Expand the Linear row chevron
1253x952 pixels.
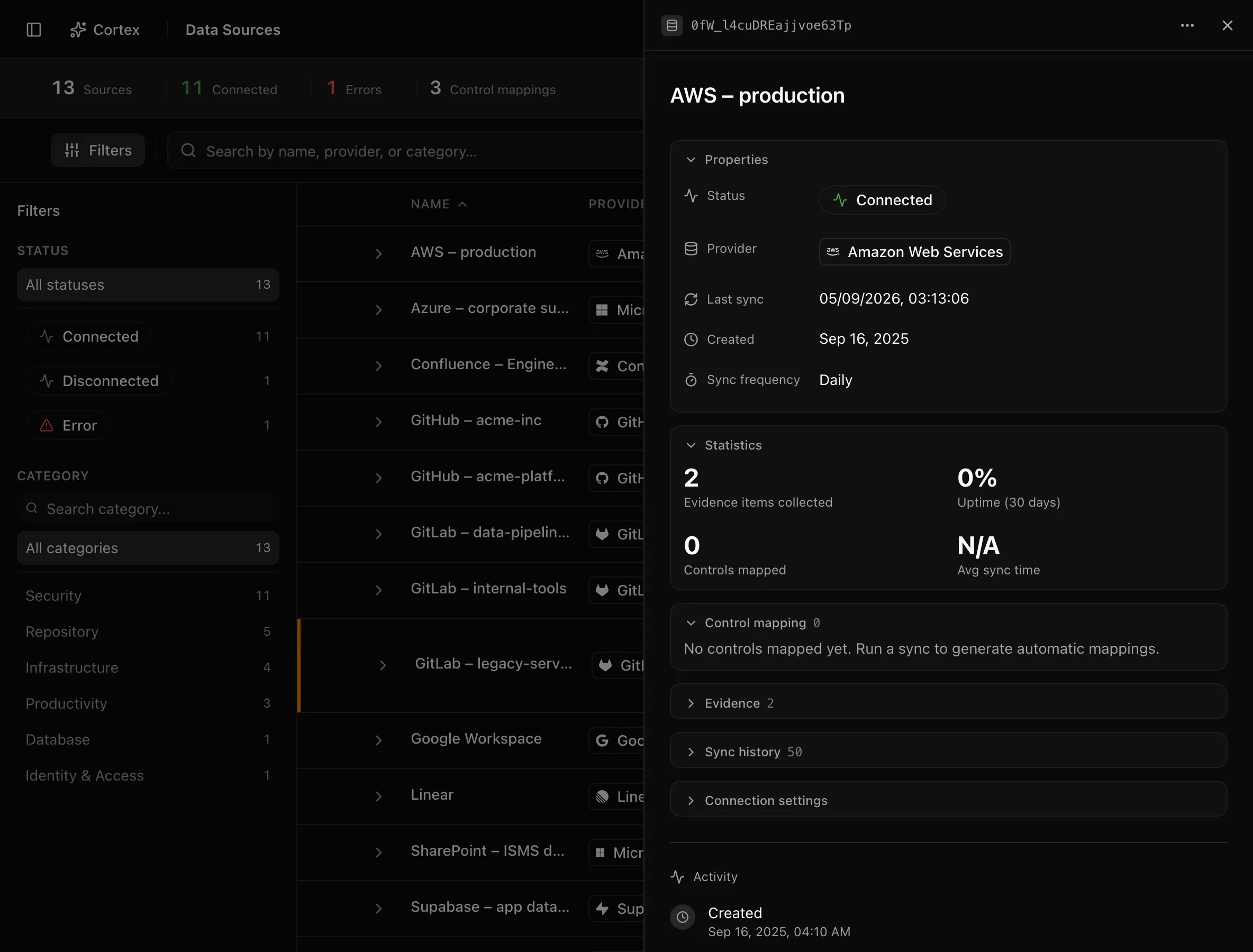click(x=379, y=797)
